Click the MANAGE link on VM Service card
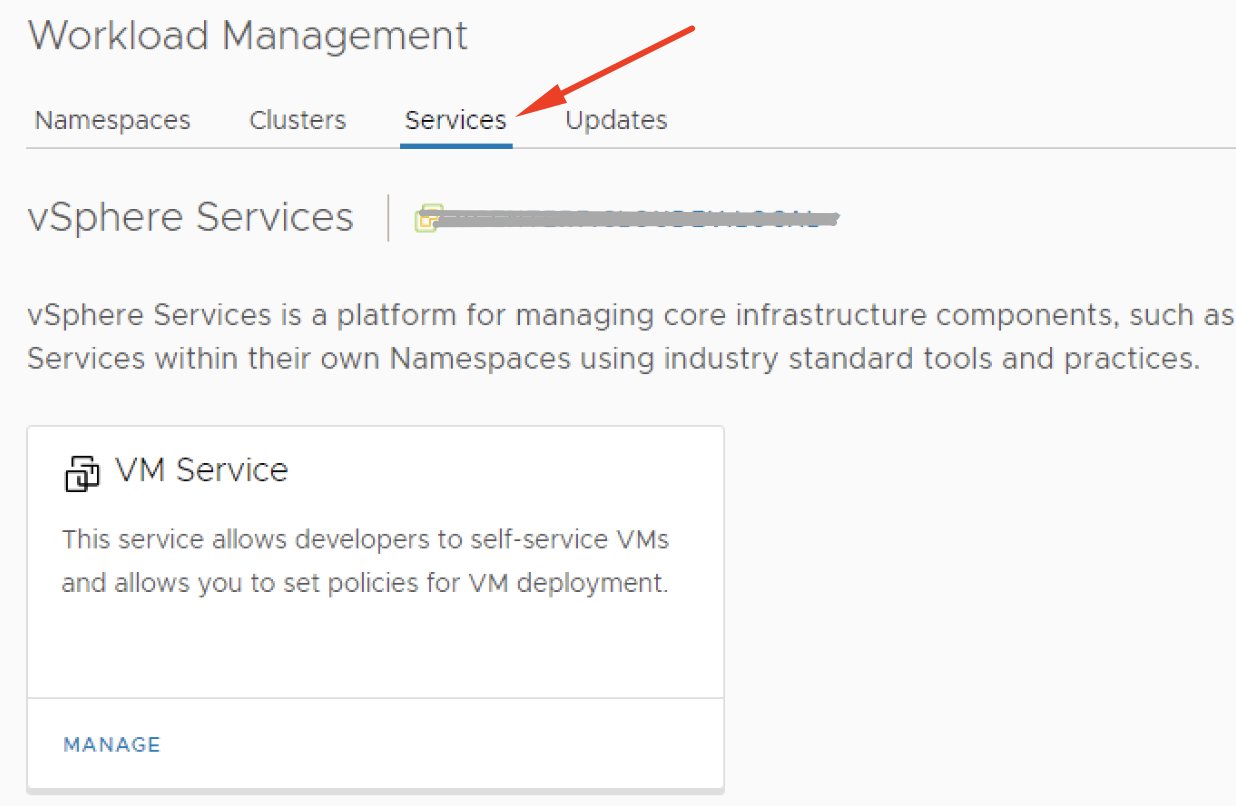 tap(112, 745)
